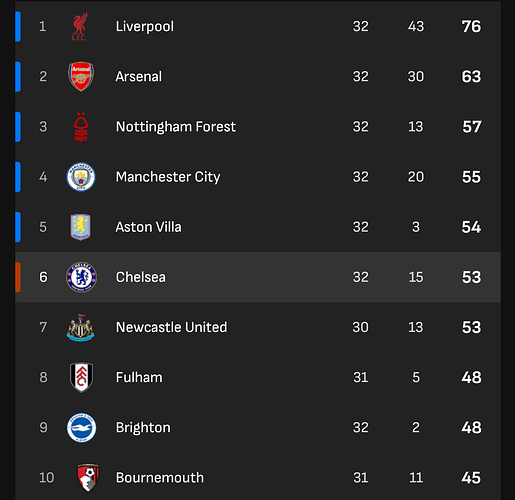Click the Newcastle United crest
The height and width of the screenshot is (500, 515).
(x=80, y=328)
